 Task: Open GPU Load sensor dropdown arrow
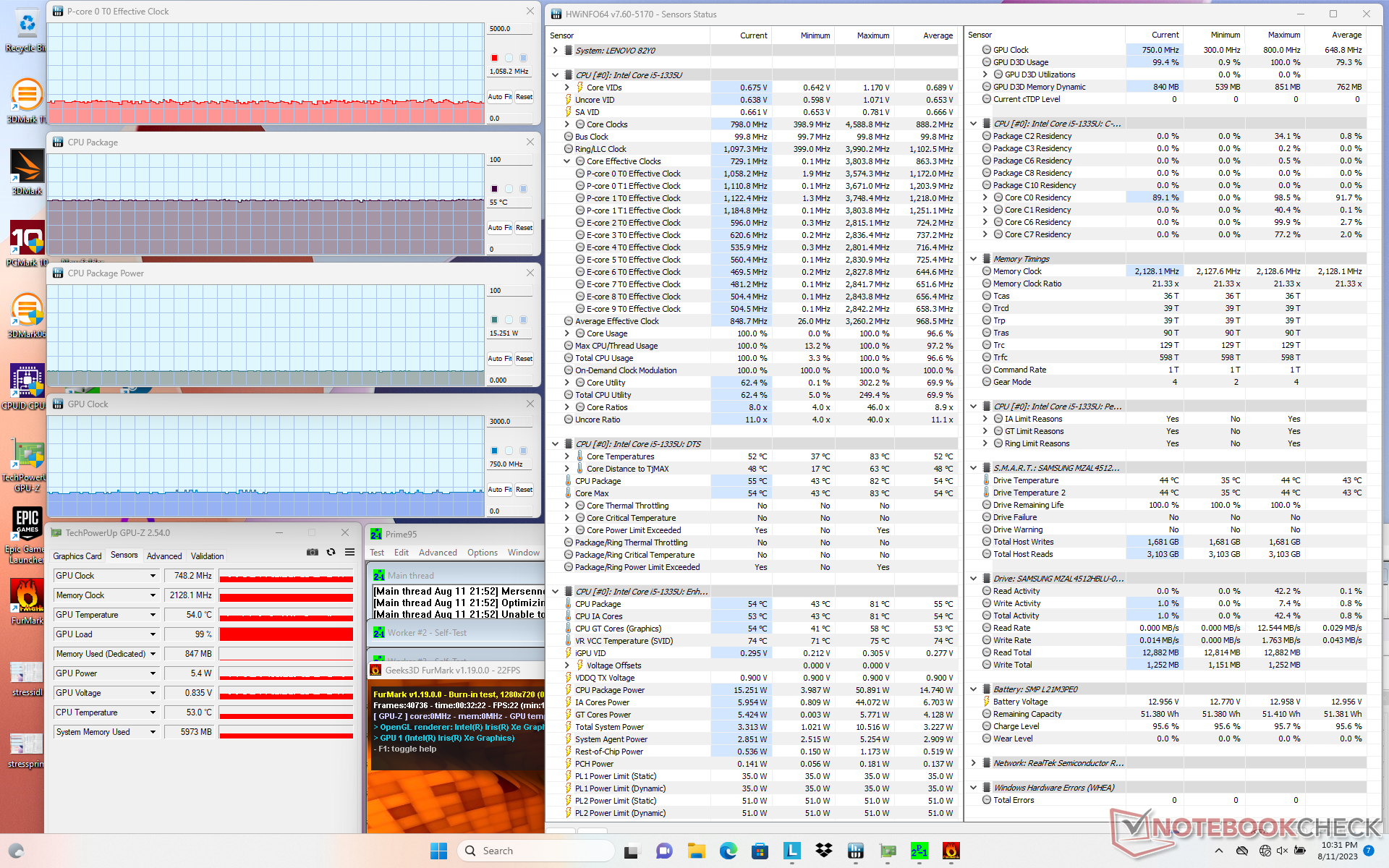pos(153,634)
